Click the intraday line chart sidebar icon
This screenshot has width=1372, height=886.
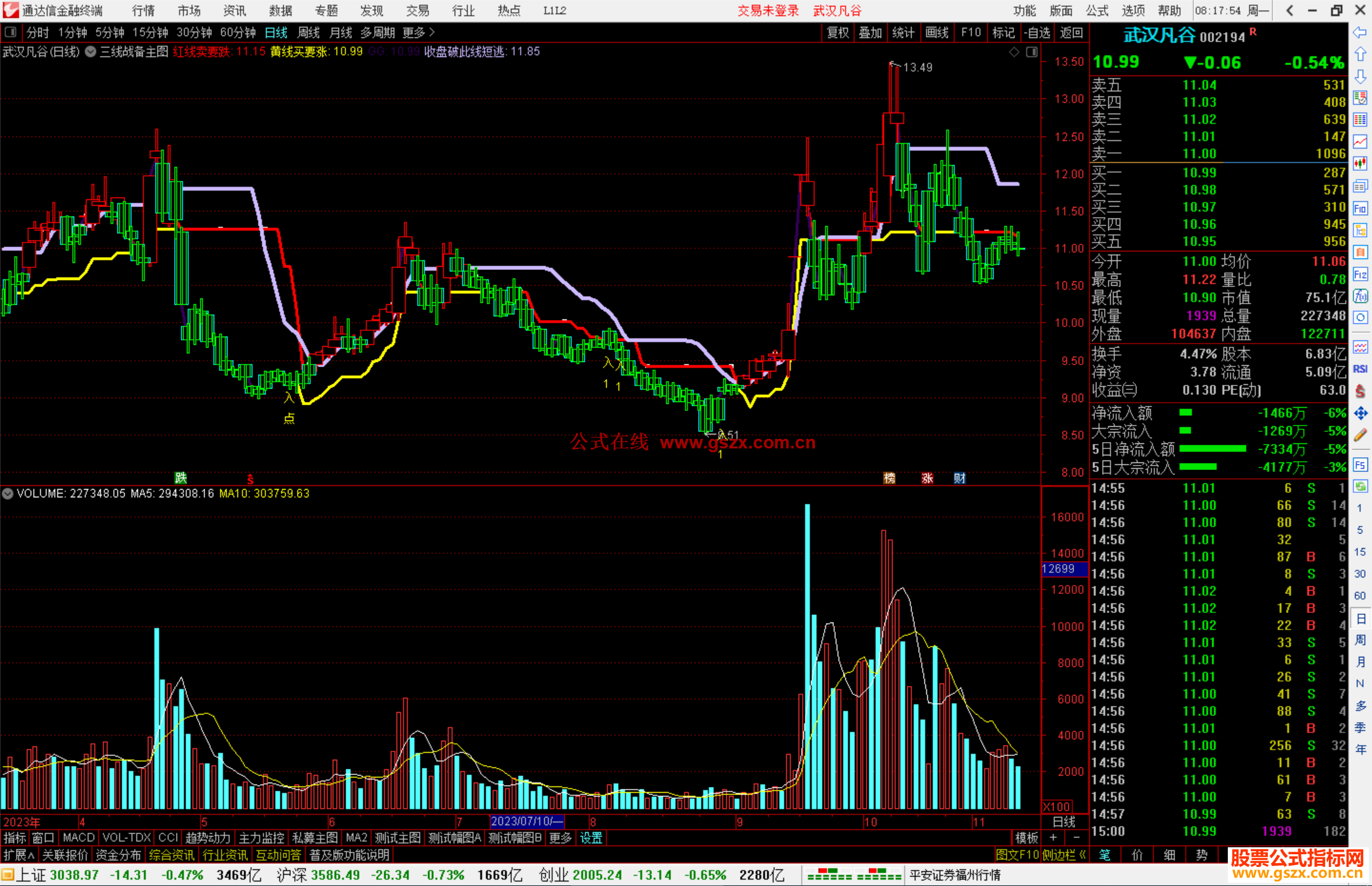coord(1360,142)
